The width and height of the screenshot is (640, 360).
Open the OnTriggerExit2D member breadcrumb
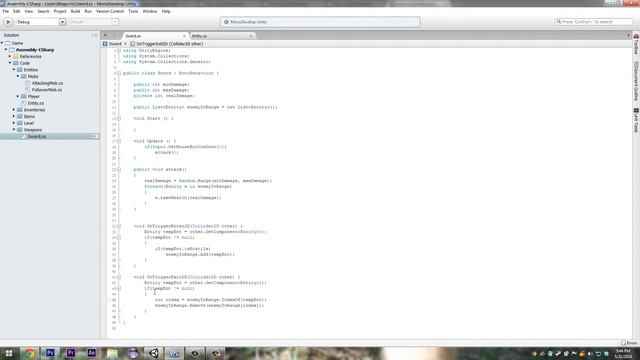click(x=167, y=44)
